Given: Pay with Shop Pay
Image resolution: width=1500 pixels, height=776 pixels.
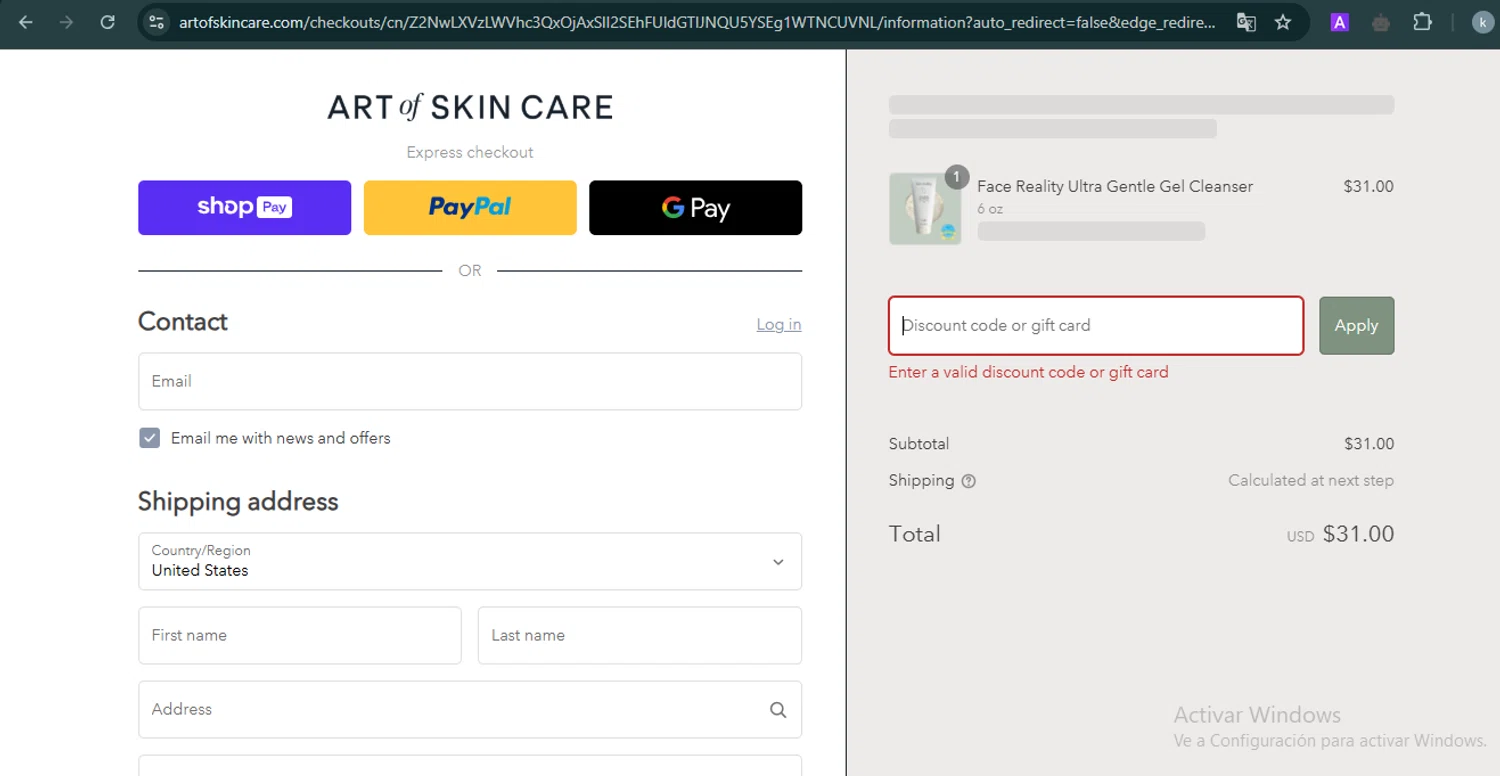Looking at the screenshot, I should [244, 208].
